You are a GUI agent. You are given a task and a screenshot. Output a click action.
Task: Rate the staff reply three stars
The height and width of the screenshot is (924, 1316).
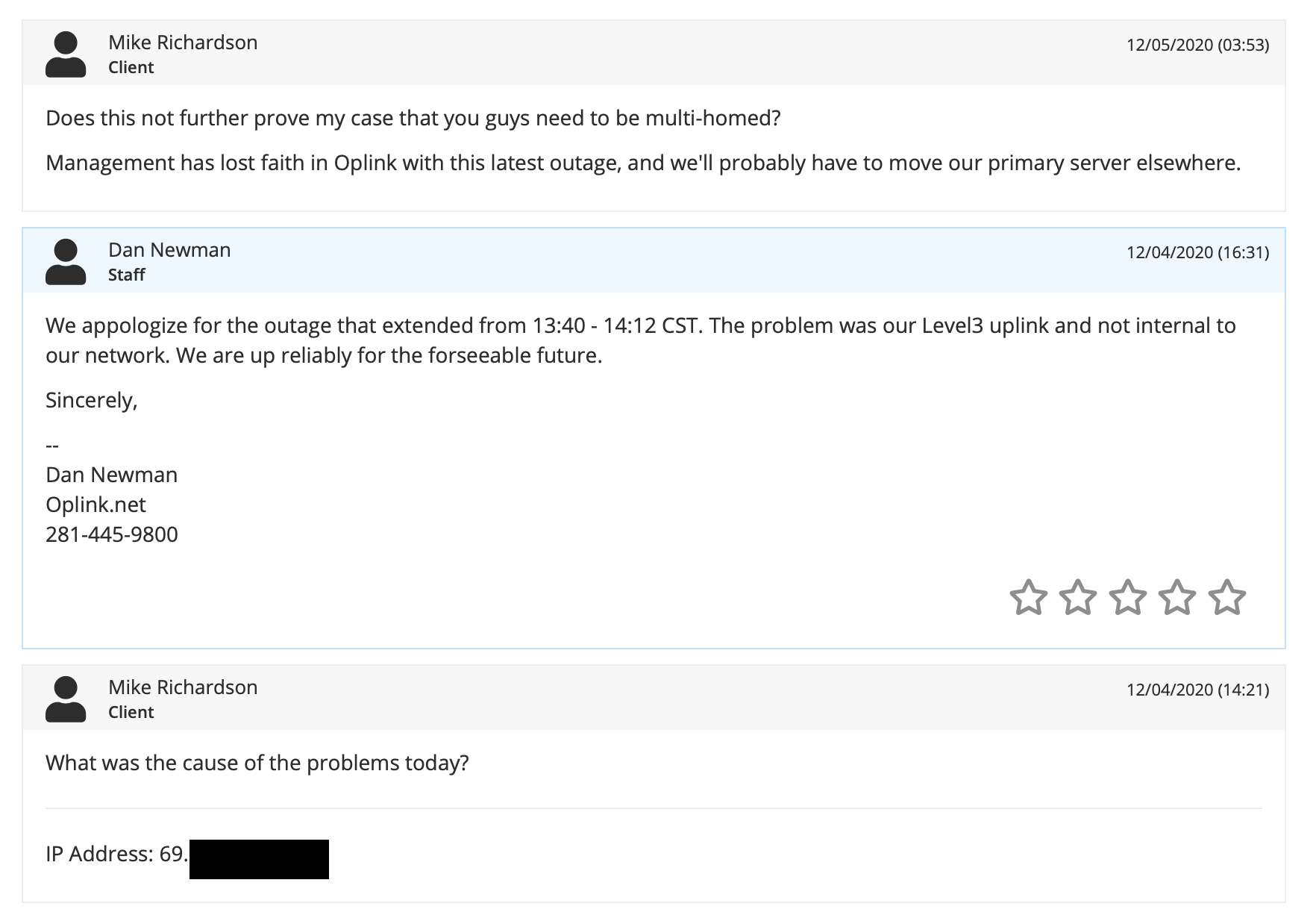1128,597
